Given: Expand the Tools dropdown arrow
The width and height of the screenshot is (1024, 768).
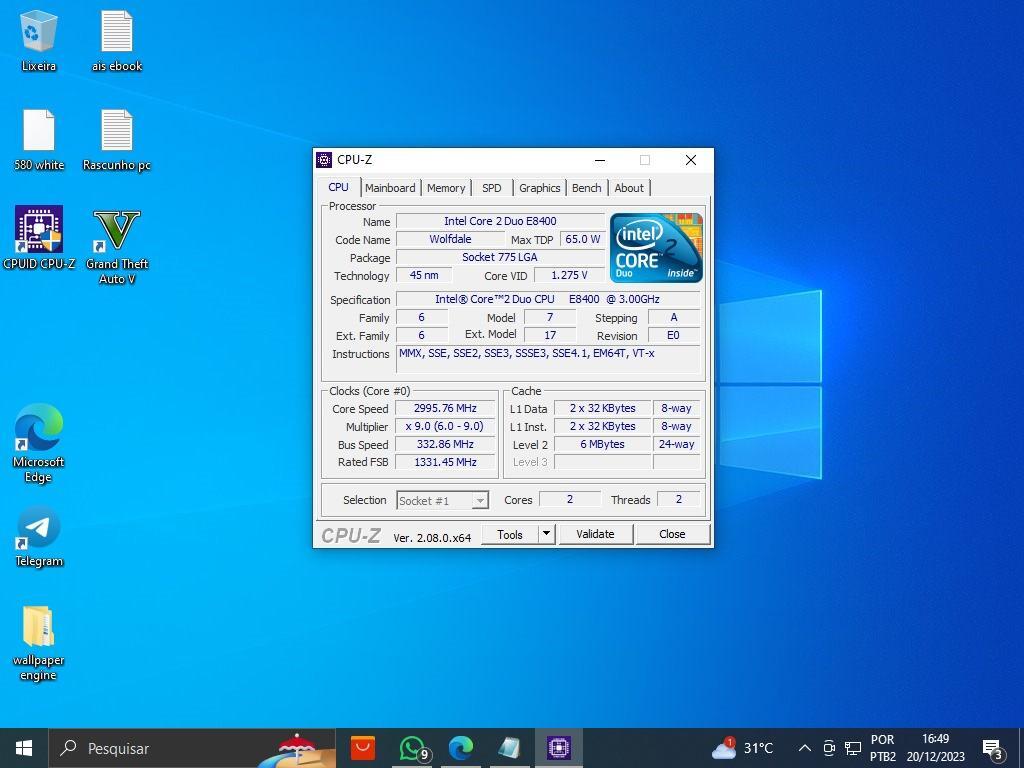Looking at the screenshot, I should 547,534.
